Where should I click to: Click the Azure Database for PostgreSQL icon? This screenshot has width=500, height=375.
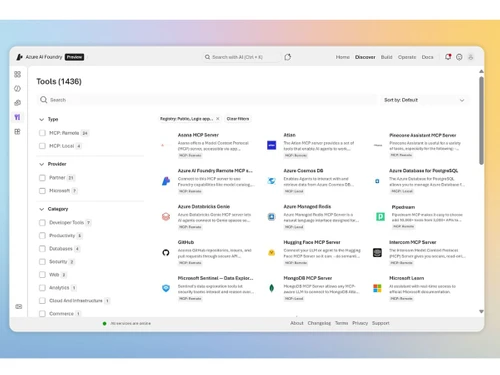tap(377, 181)
